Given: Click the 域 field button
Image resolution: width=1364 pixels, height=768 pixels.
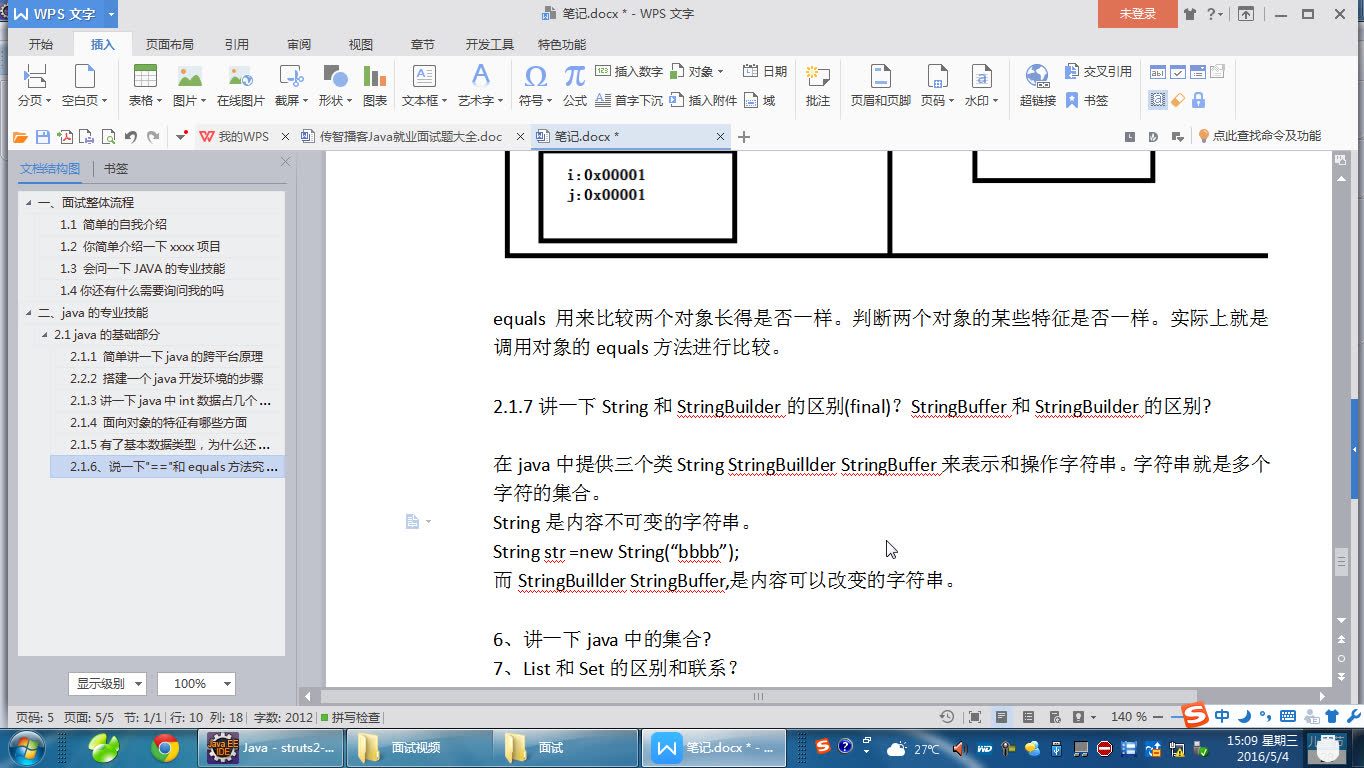Looking at the screenshot, I should click(x=759, y=100).
